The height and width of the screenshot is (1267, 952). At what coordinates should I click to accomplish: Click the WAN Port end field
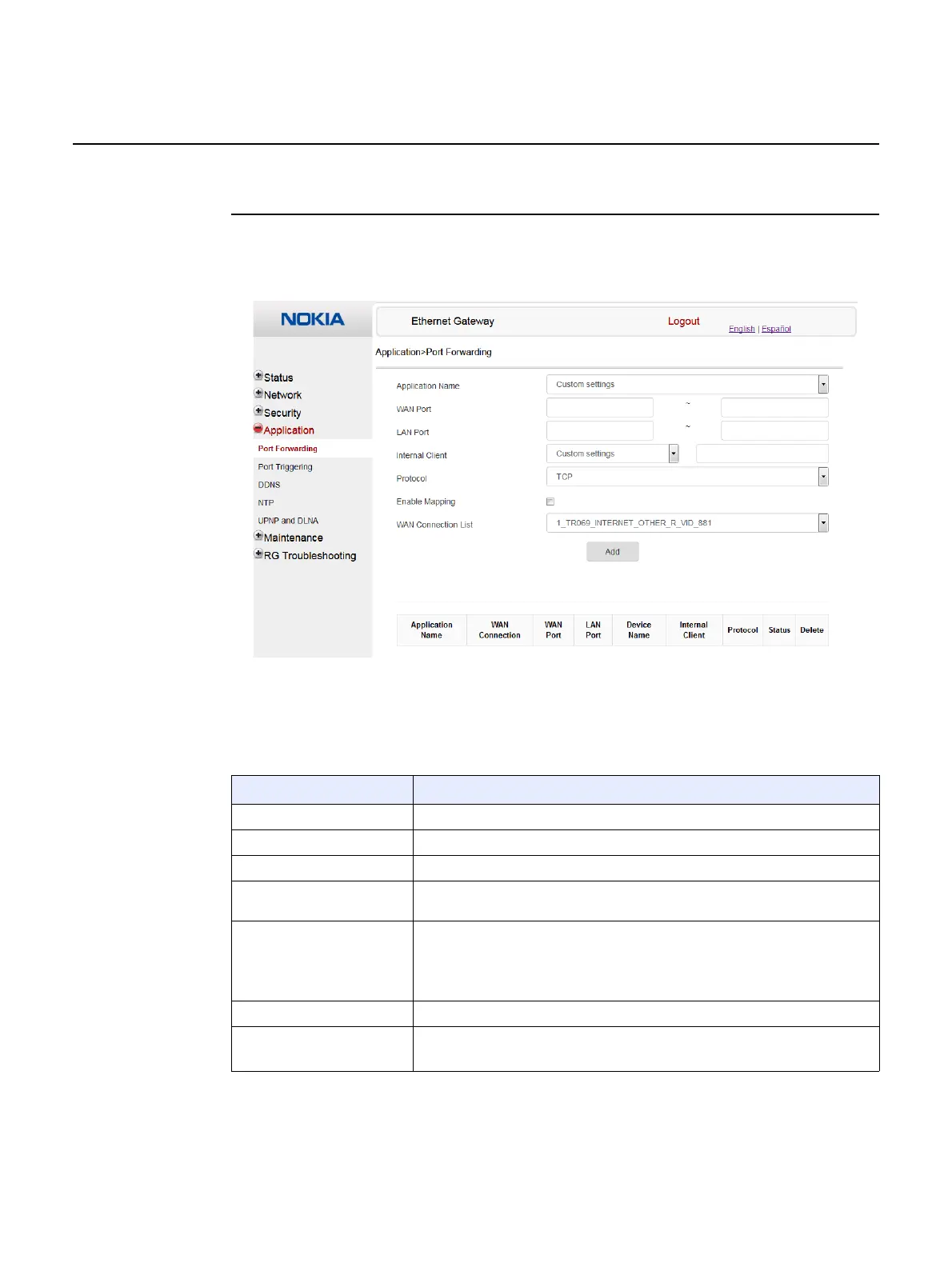774,408
